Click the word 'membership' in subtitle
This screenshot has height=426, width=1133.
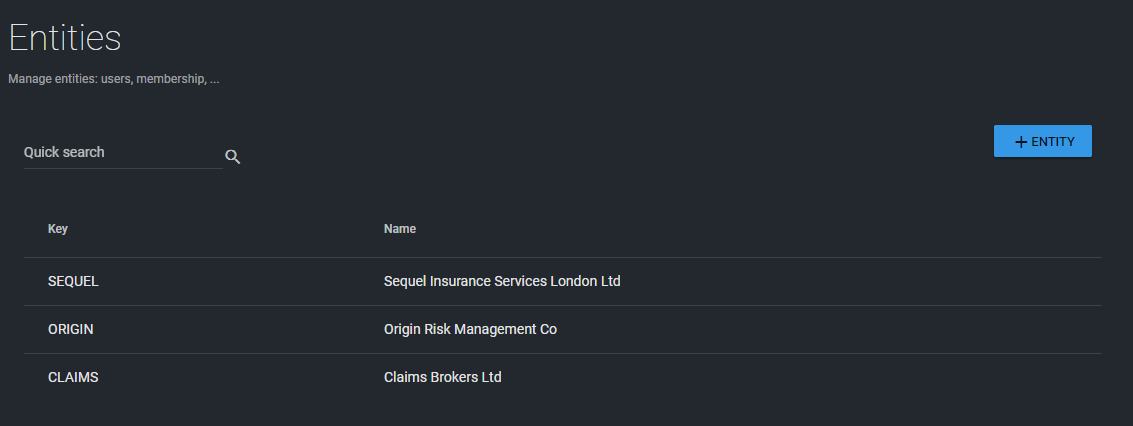[172, 79]
